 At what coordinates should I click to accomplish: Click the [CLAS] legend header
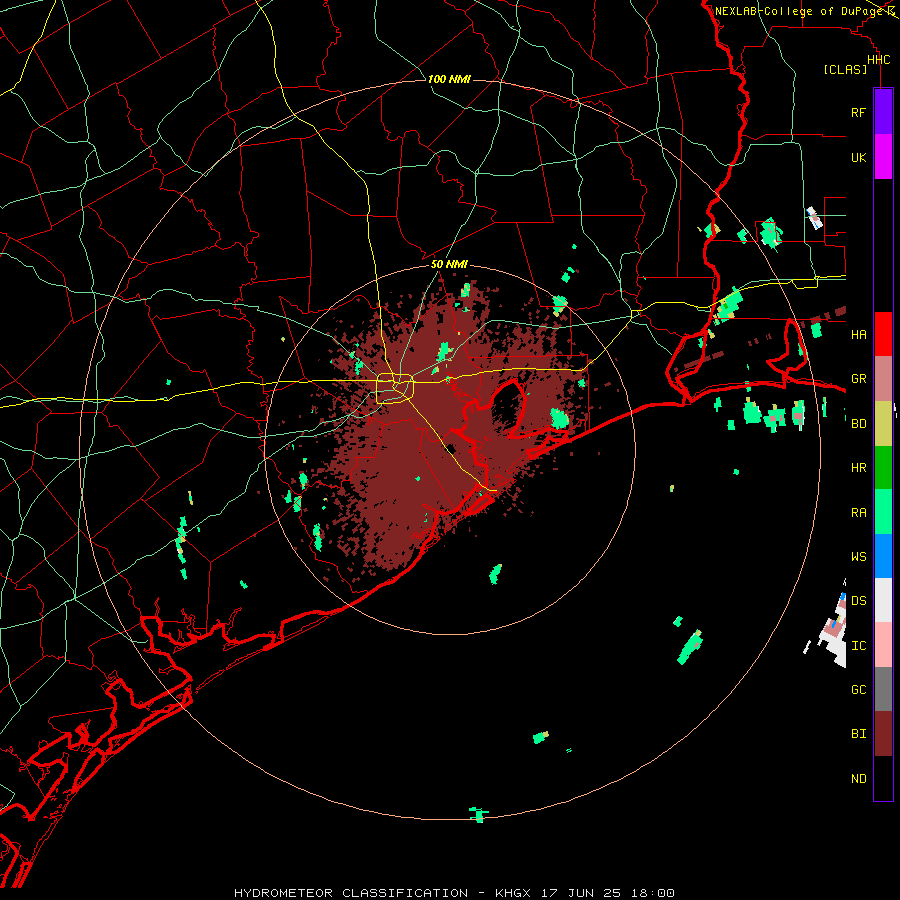(x=845, y=69)
